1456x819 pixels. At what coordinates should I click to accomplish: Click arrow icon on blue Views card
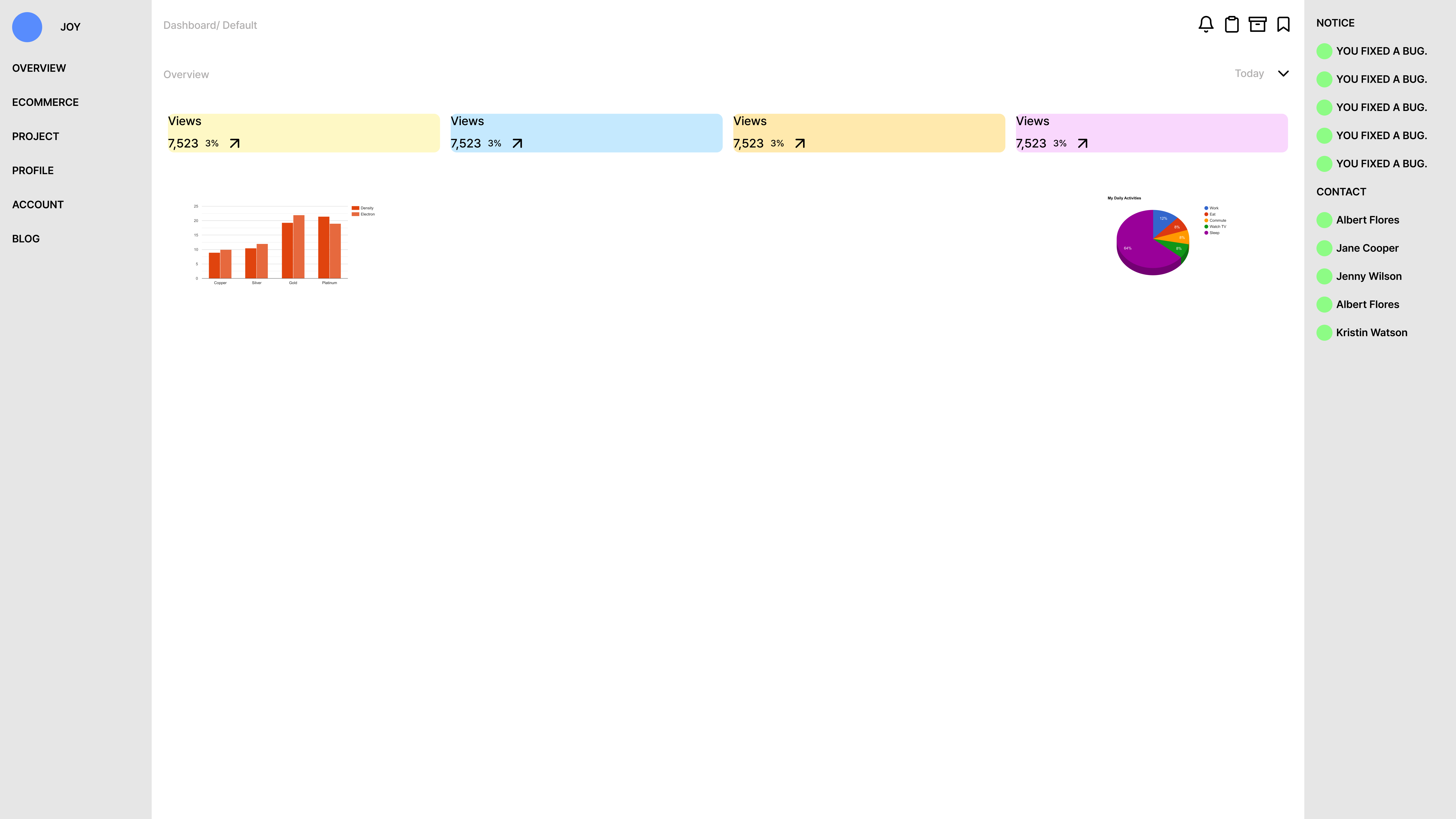click(x=517, y=144)
